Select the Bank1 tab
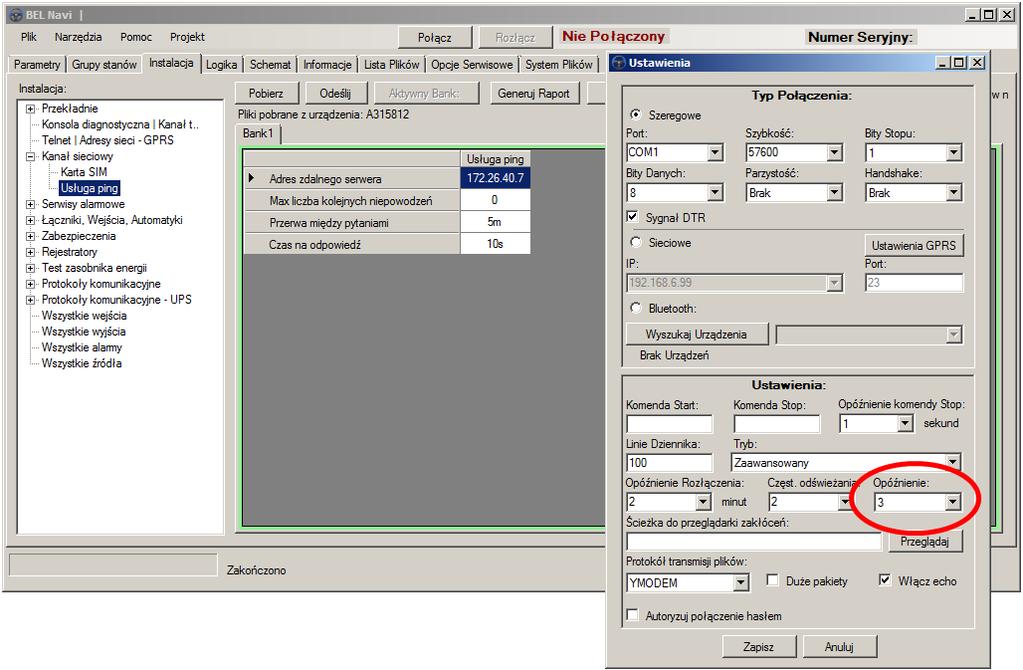Viewport: 1023px width, 670px height. [x=258, y=134]
